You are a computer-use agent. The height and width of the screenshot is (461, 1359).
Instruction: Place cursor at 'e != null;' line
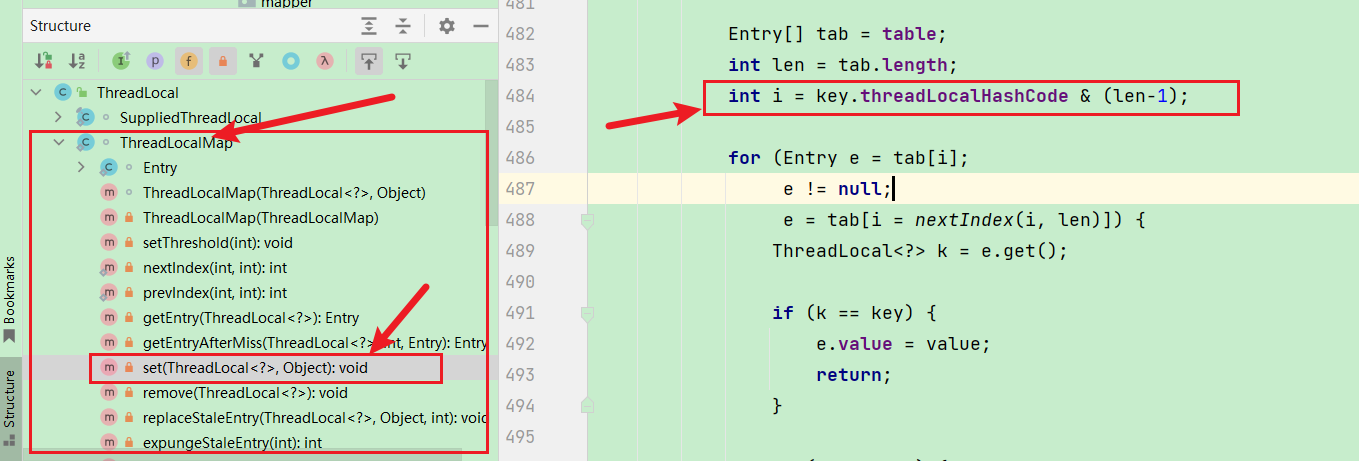click(x=837, y=189)
